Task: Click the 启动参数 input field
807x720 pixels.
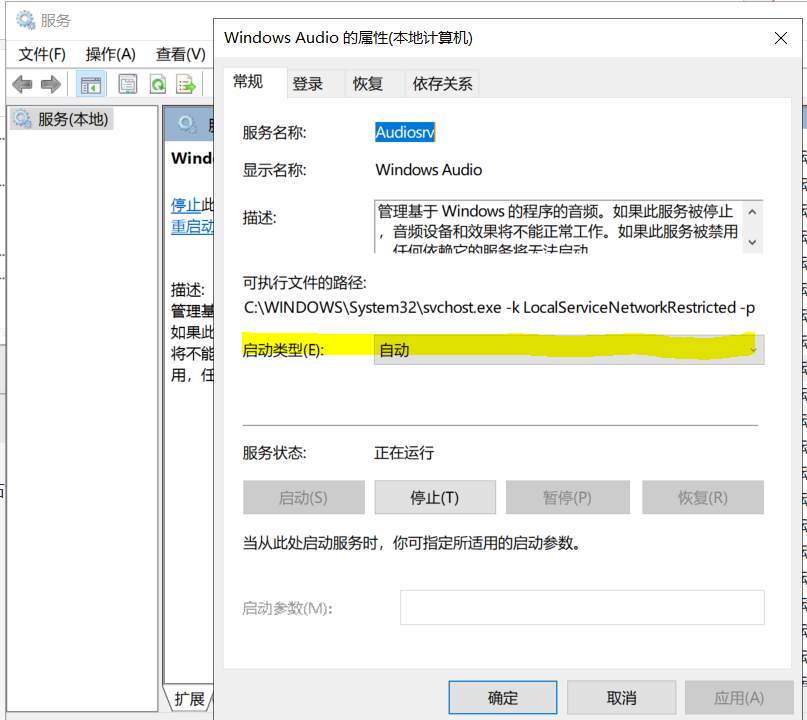Action: 582,607
